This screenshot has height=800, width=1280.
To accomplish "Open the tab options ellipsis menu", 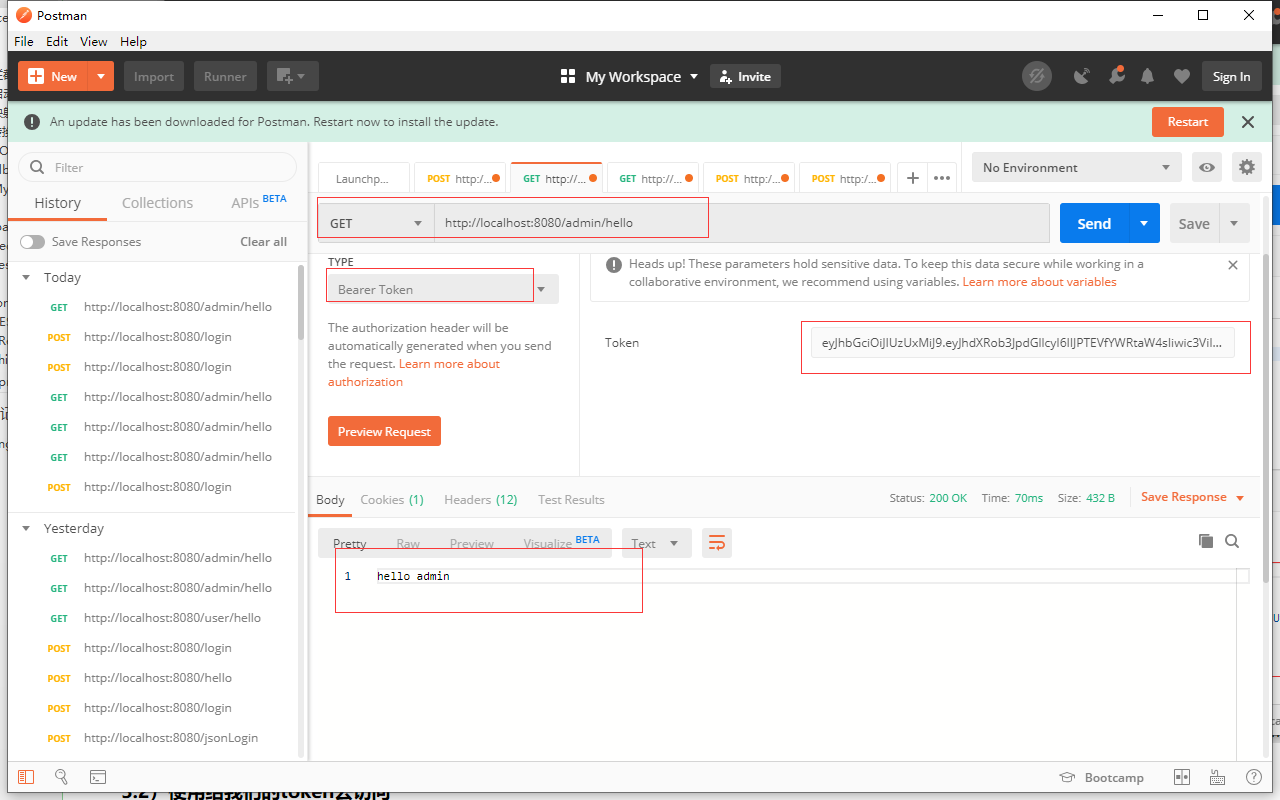I will click(x=941, y=178).
